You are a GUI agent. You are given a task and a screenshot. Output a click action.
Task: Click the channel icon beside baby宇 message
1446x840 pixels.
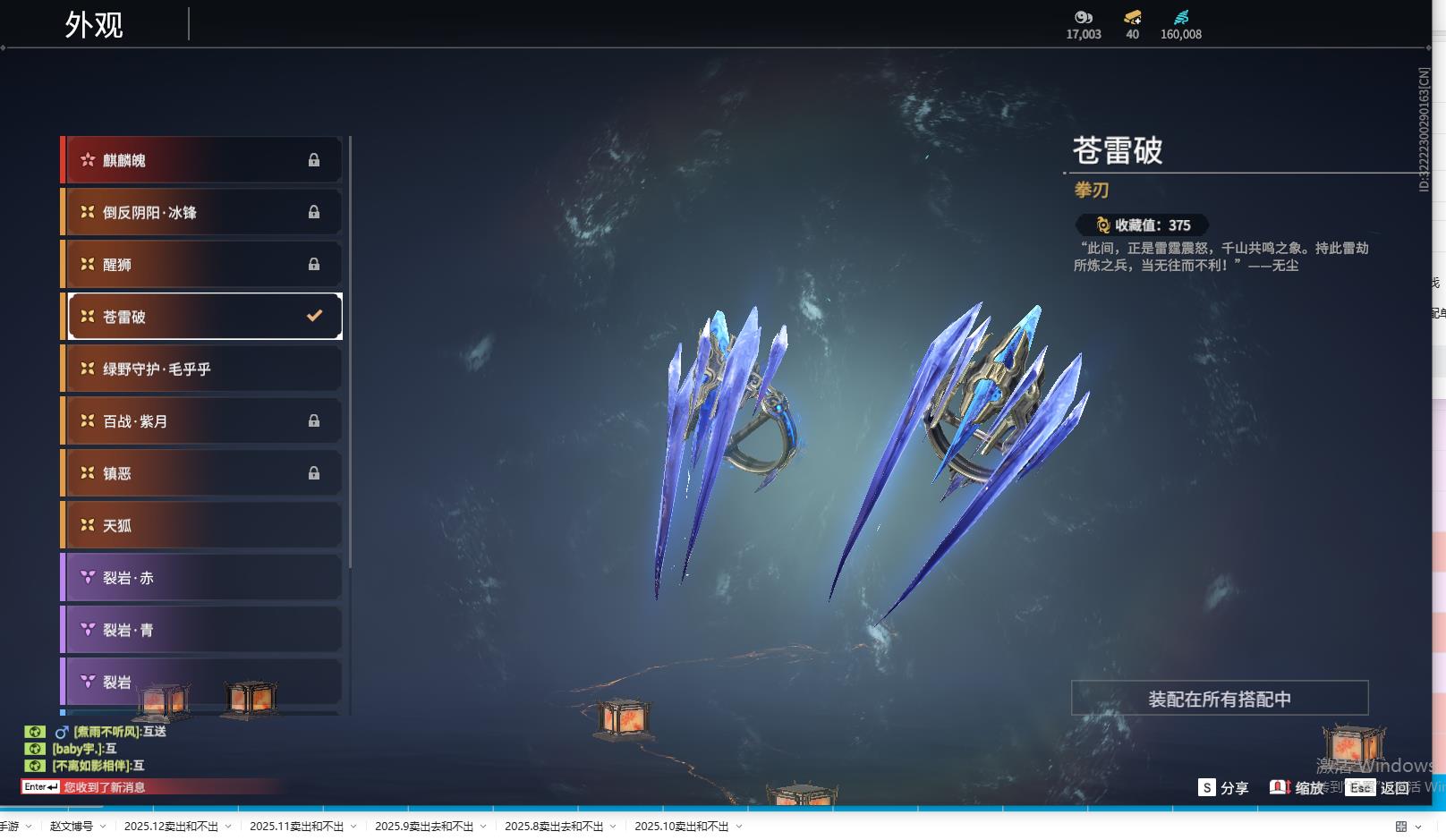(35, 749)
